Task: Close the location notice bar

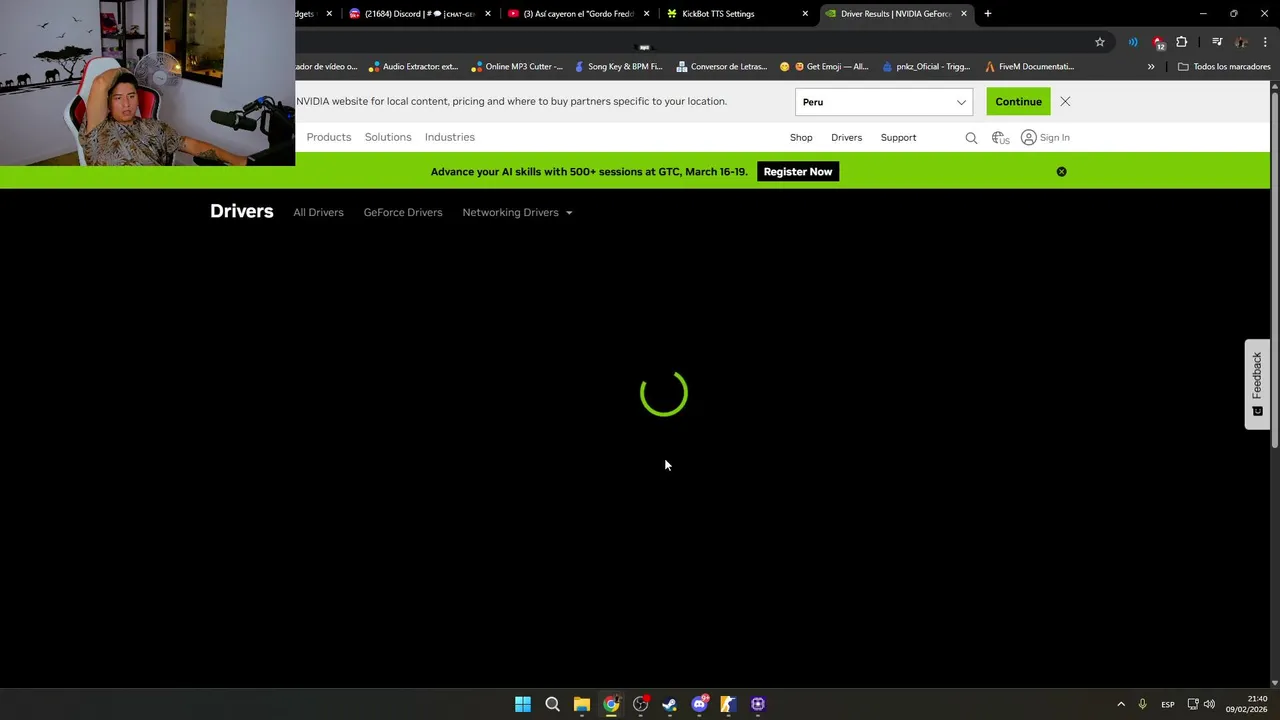Action: pos(1065,102)
